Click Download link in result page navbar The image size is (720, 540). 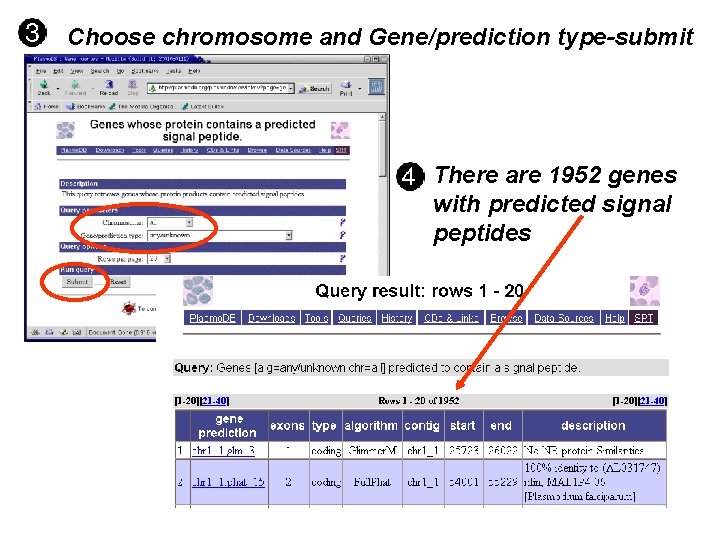pos(271,318)
